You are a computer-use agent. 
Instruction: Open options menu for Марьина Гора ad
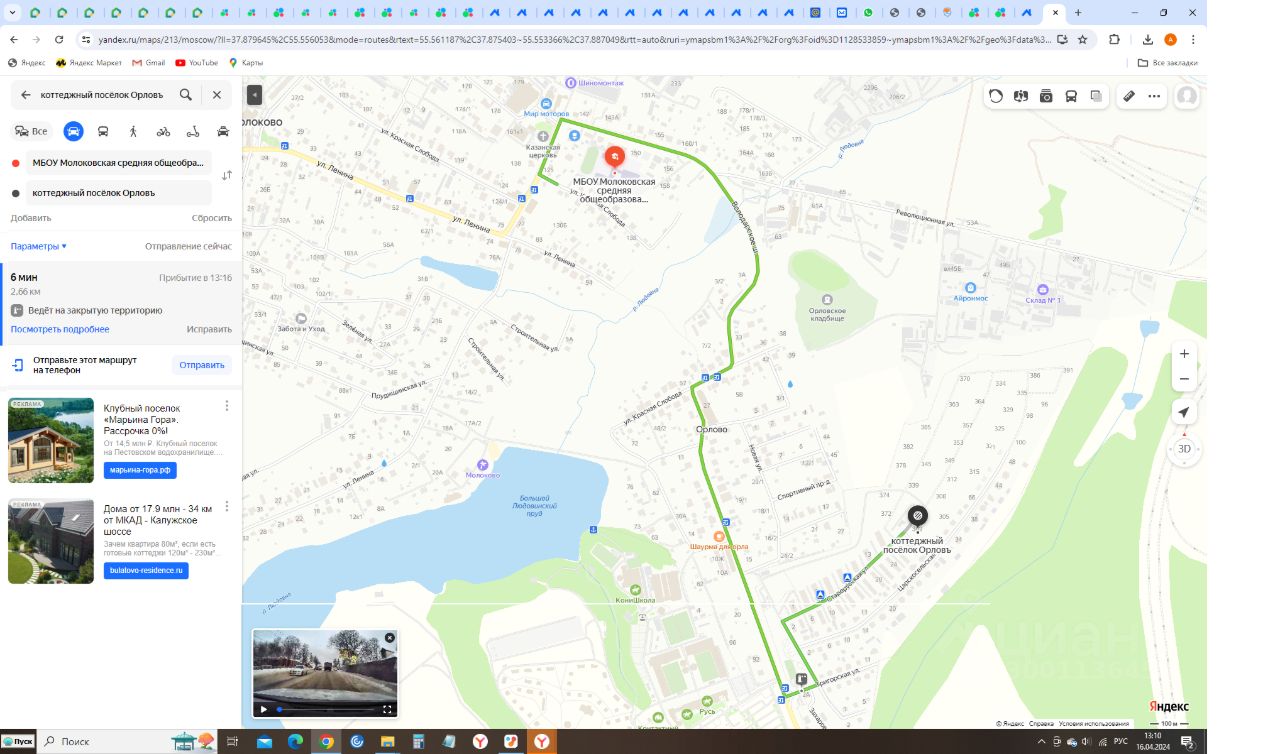[x=227, y=406]
